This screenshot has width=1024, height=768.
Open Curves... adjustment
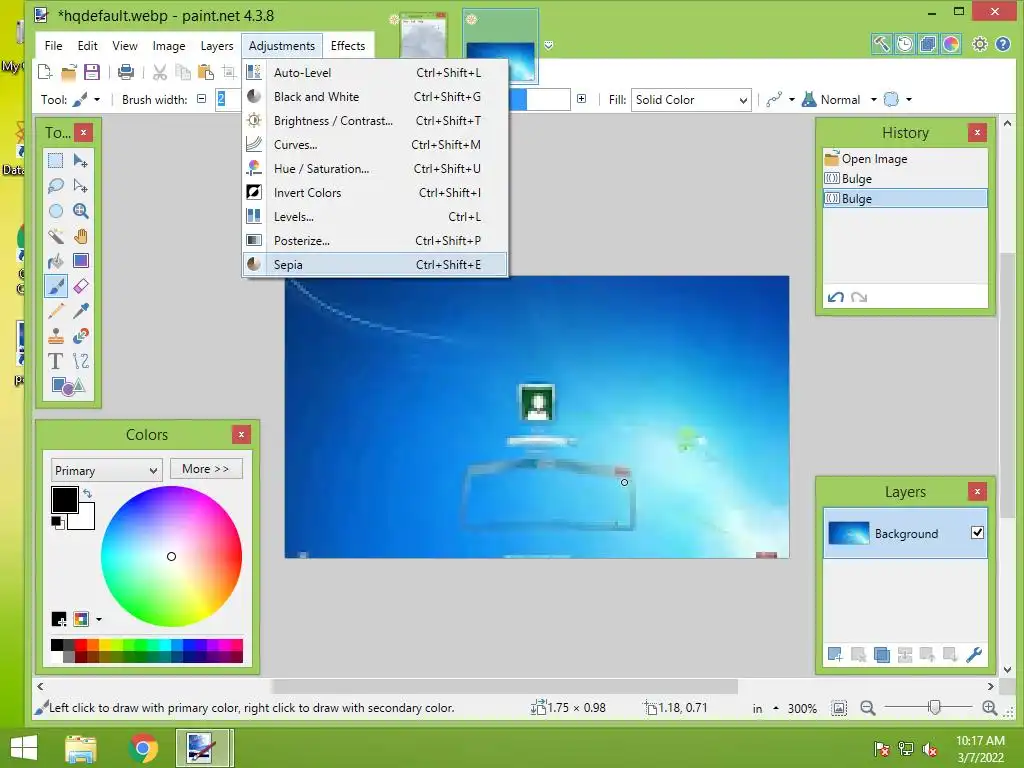pyautogui.click(x=375, y=144)
